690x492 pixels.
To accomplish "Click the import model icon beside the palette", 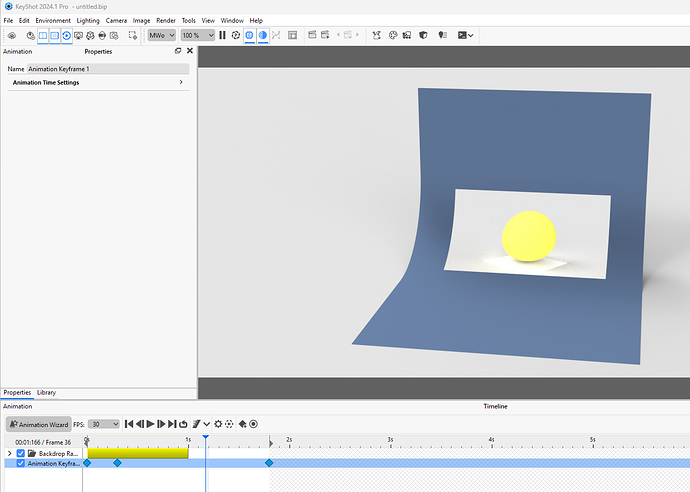I will click(407, 35).
